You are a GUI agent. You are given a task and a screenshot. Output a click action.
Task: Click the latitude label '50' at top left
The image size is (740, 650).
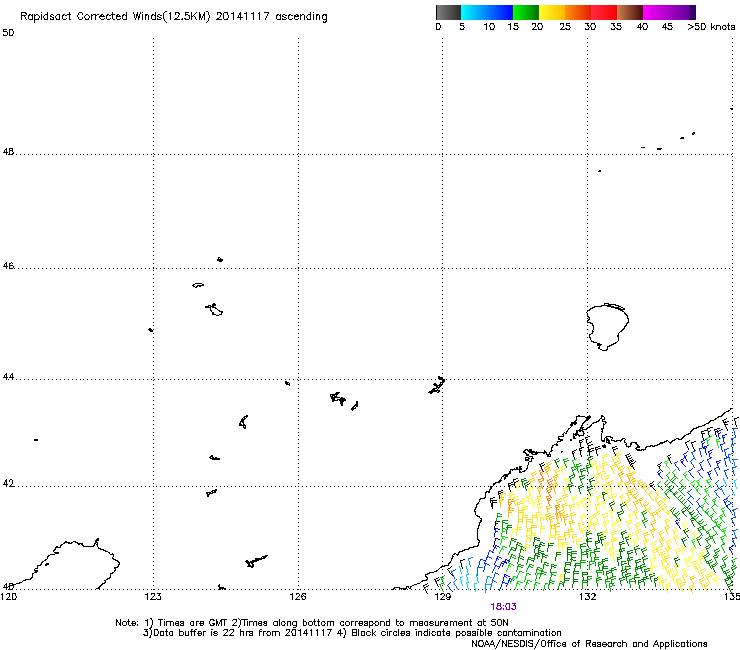pos(8,33)
